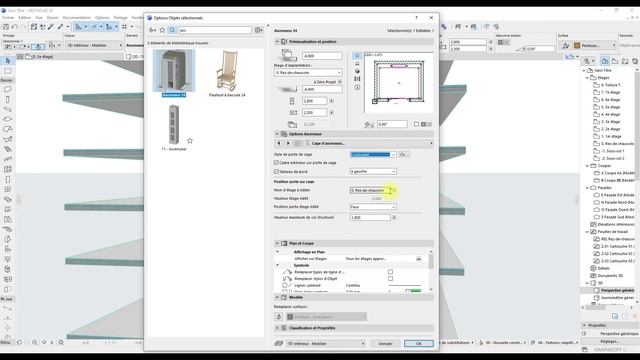The image size is (640, 360).
Task: Open the Nom d'étage à éditer dropdown
Action: (x=373, y=190)
